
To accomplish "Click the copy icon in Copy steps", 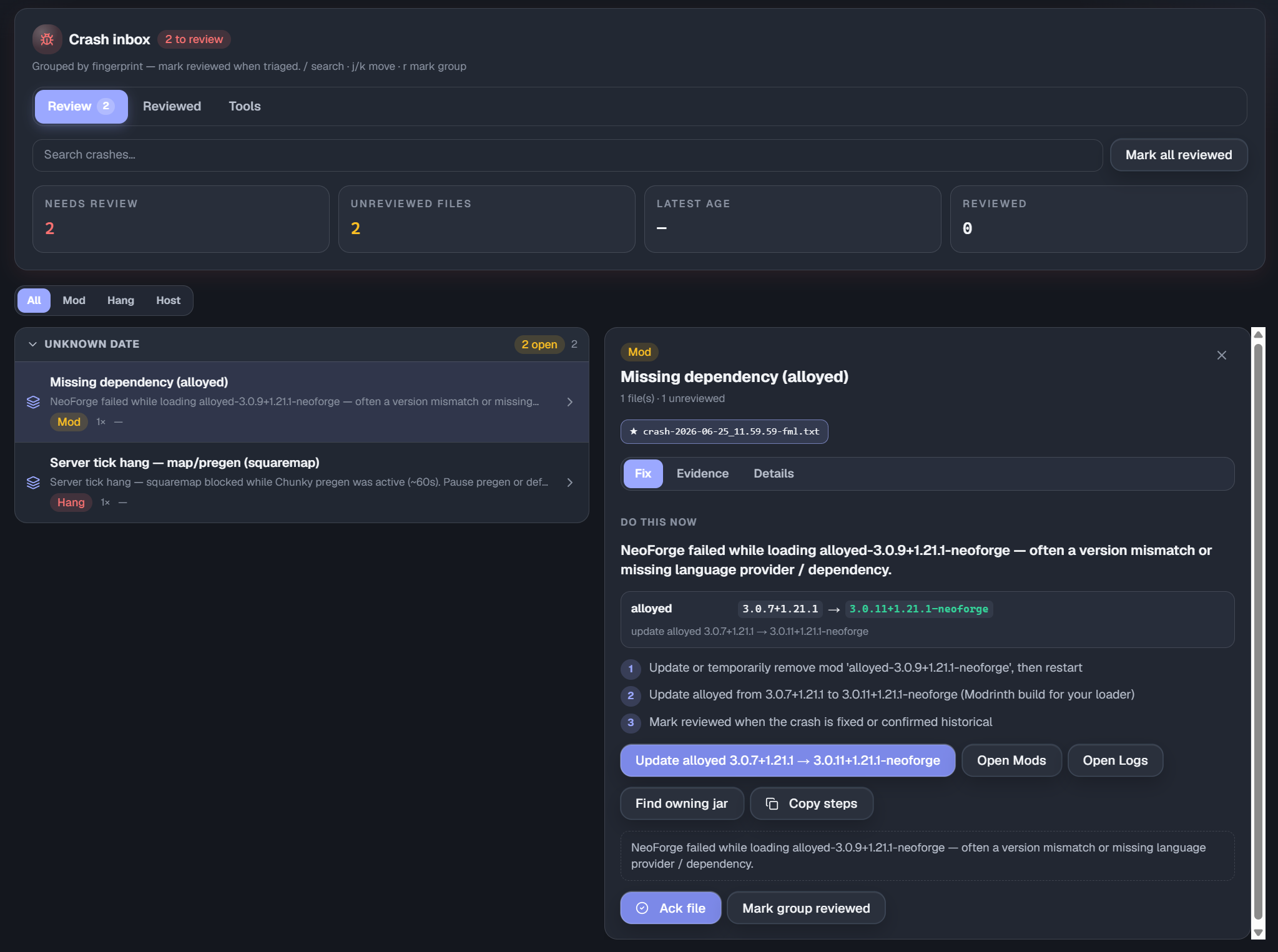I will coord(772,803).
